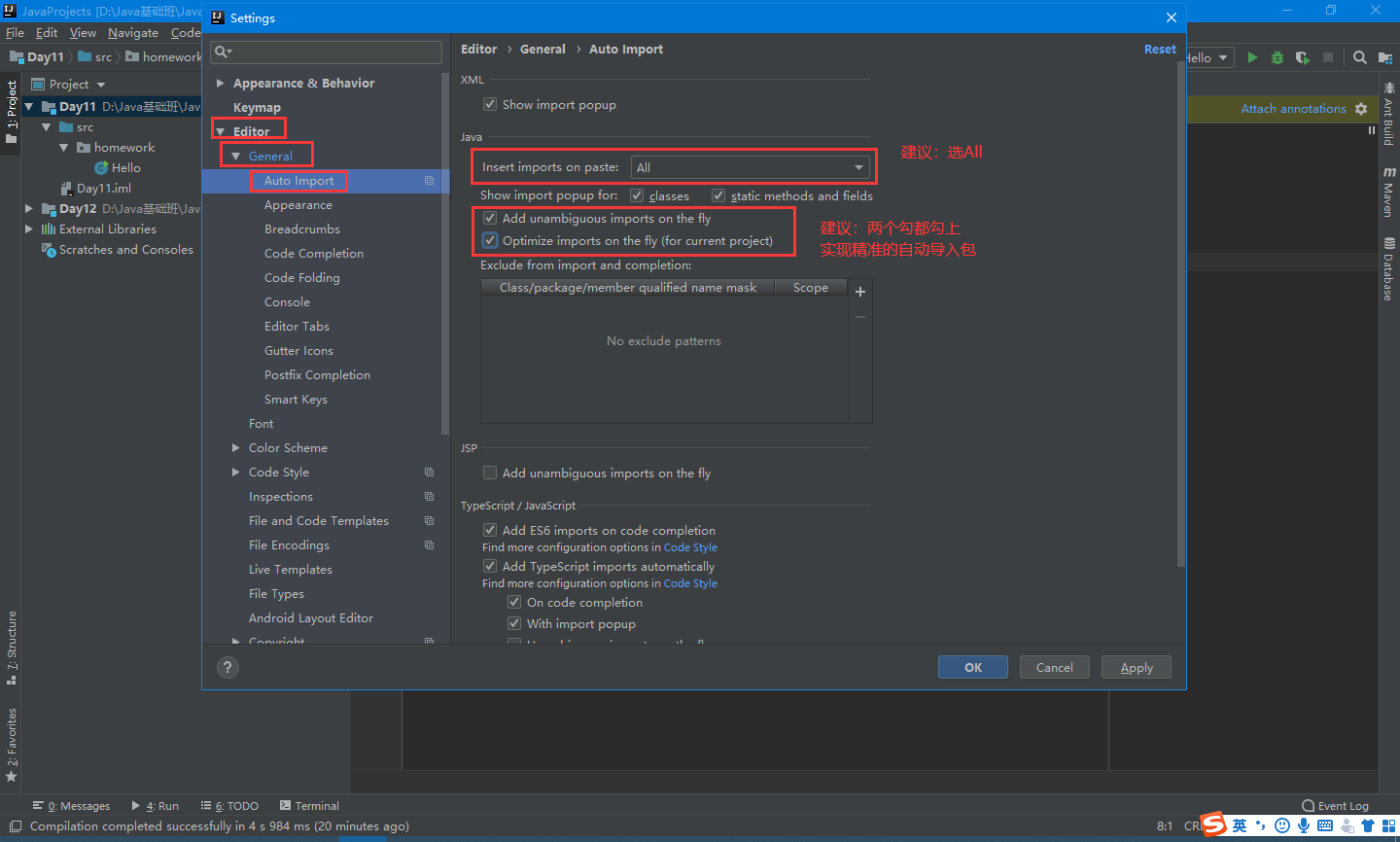Run the Hello configuration with green play icon
This screenshot has height=842, width=1400.
[1252, 57]
